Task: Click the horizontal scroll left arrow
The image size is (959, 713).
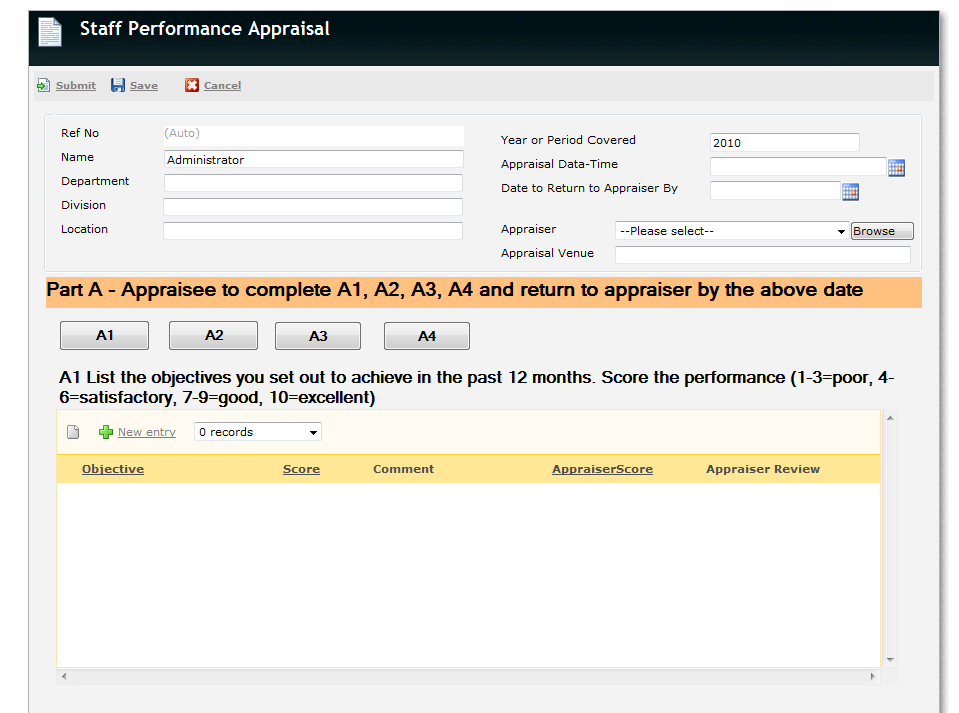Action: coord(64,676)
